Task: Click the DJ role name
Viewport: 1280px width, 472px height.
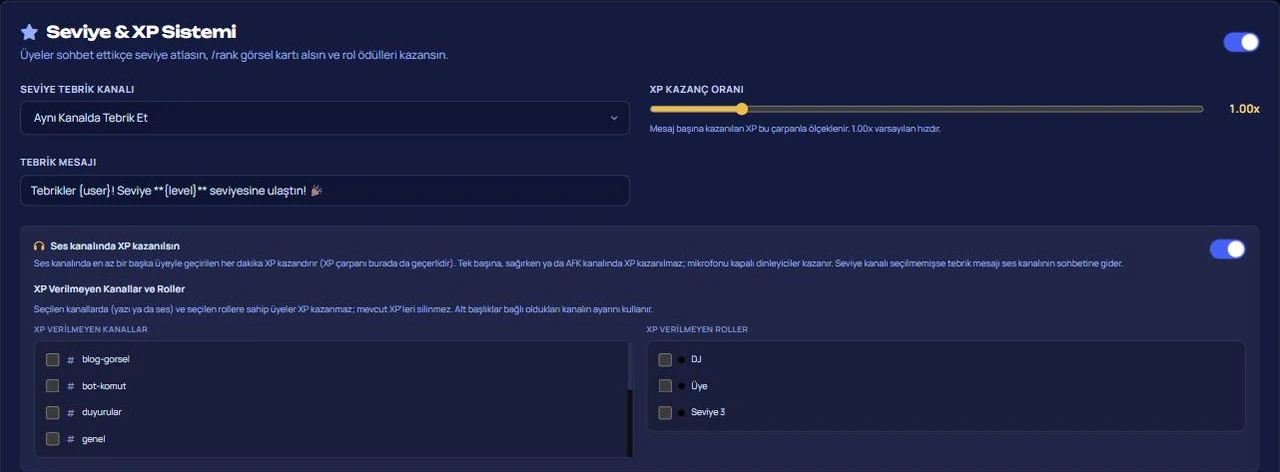Action: [x=696, y=359]
